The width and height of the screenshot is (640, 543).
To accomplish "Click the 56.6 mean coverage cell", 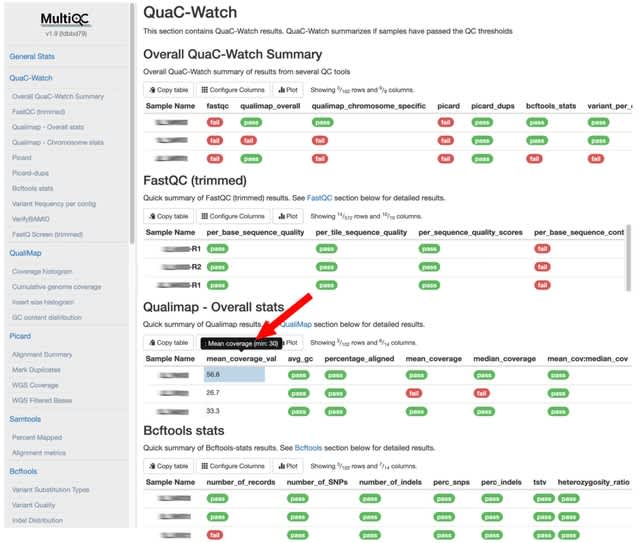I will click(x=234, y=375).
